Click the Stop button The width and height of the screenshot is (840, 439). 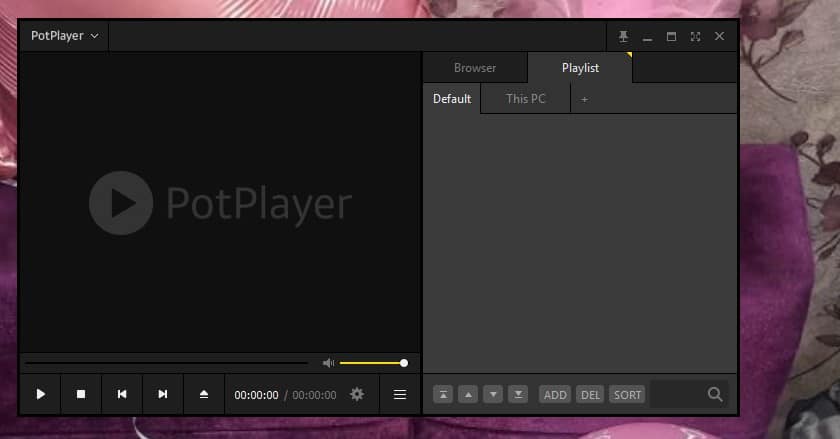81,395
